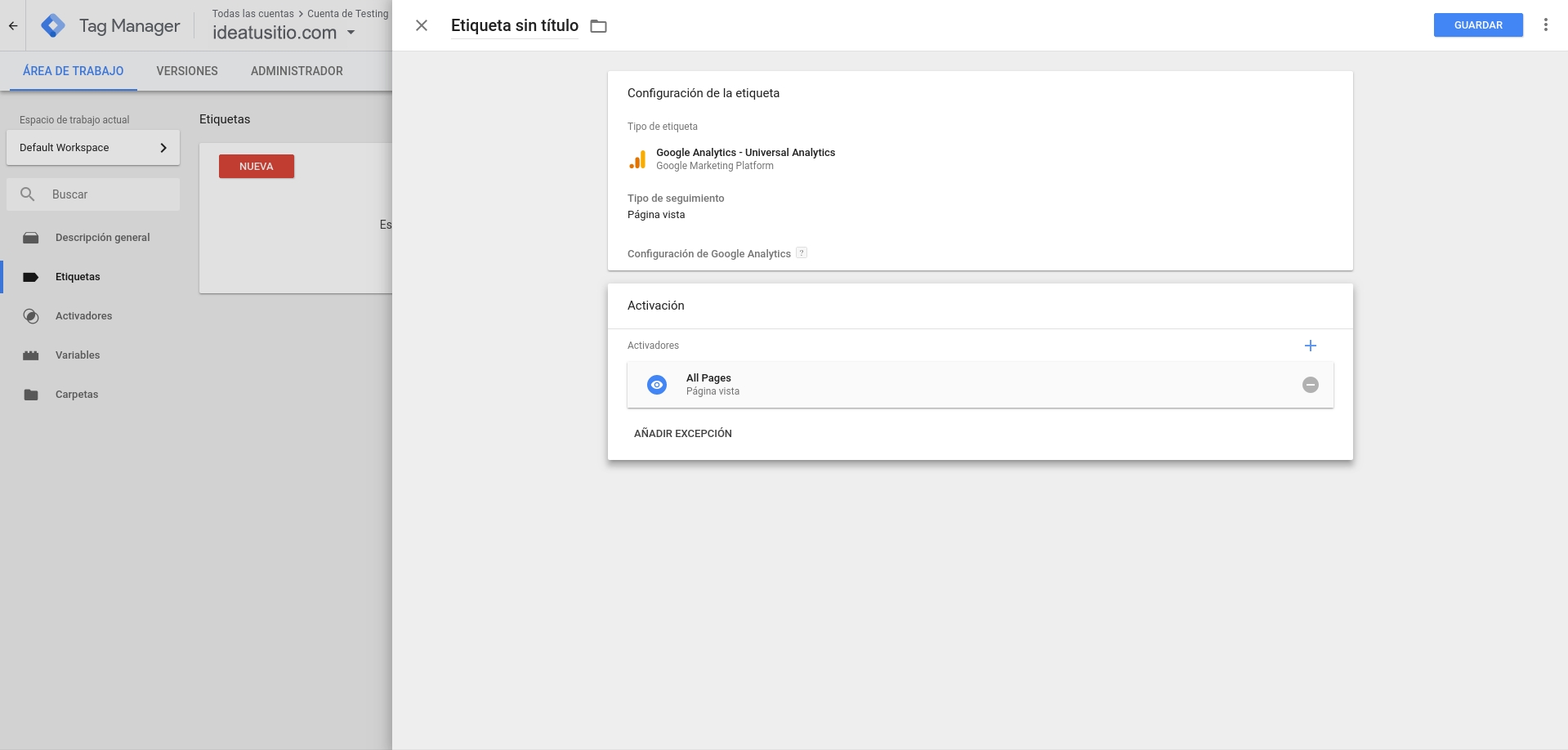The width and height of the screenshot is (1568, 750).
Task: Close the tag editor panel
Action: [422, 25]
